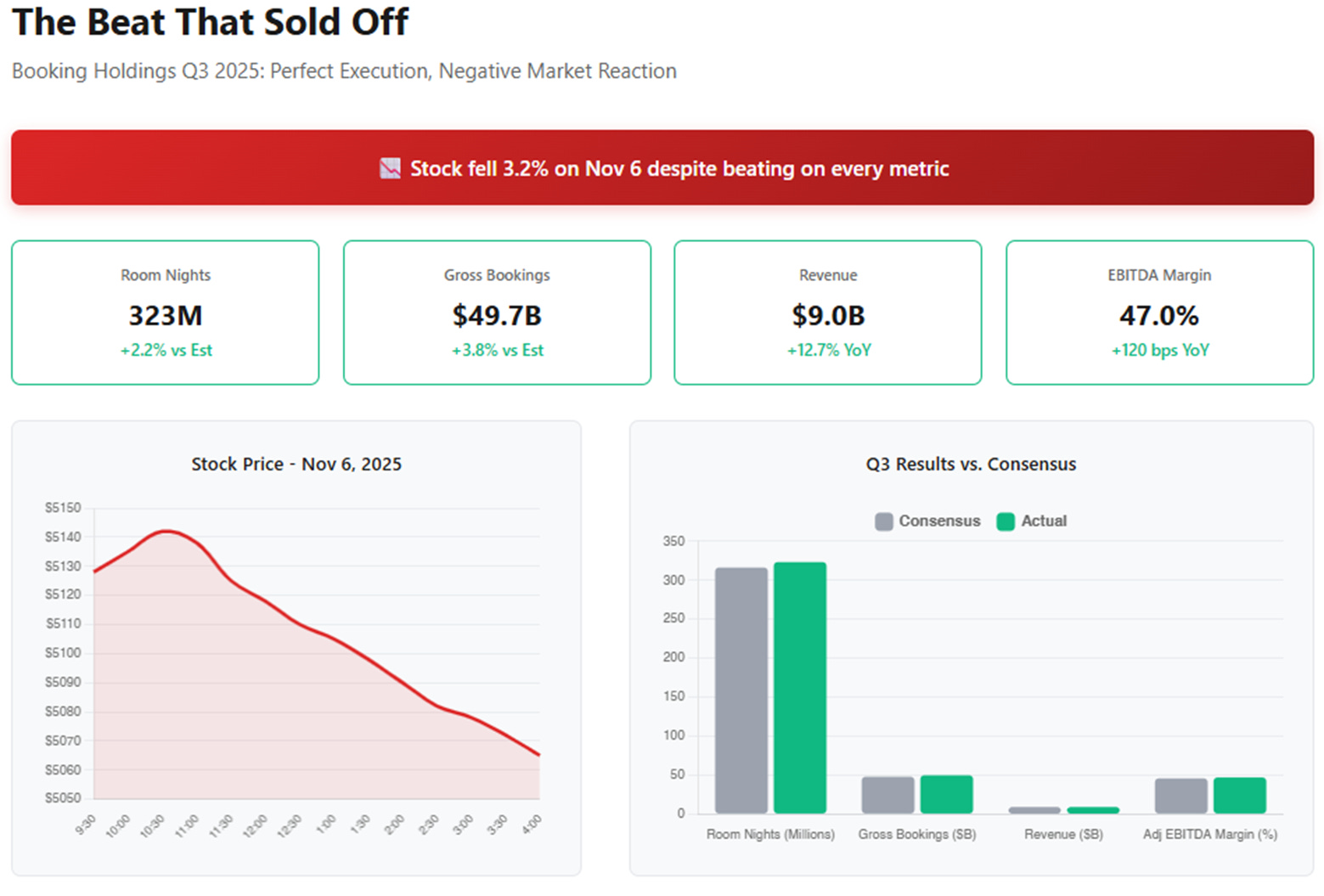Click the gray Room Nights consensus bar
Image resolution: width=1324 pixels, height=896 pixels.
point(741,690)
